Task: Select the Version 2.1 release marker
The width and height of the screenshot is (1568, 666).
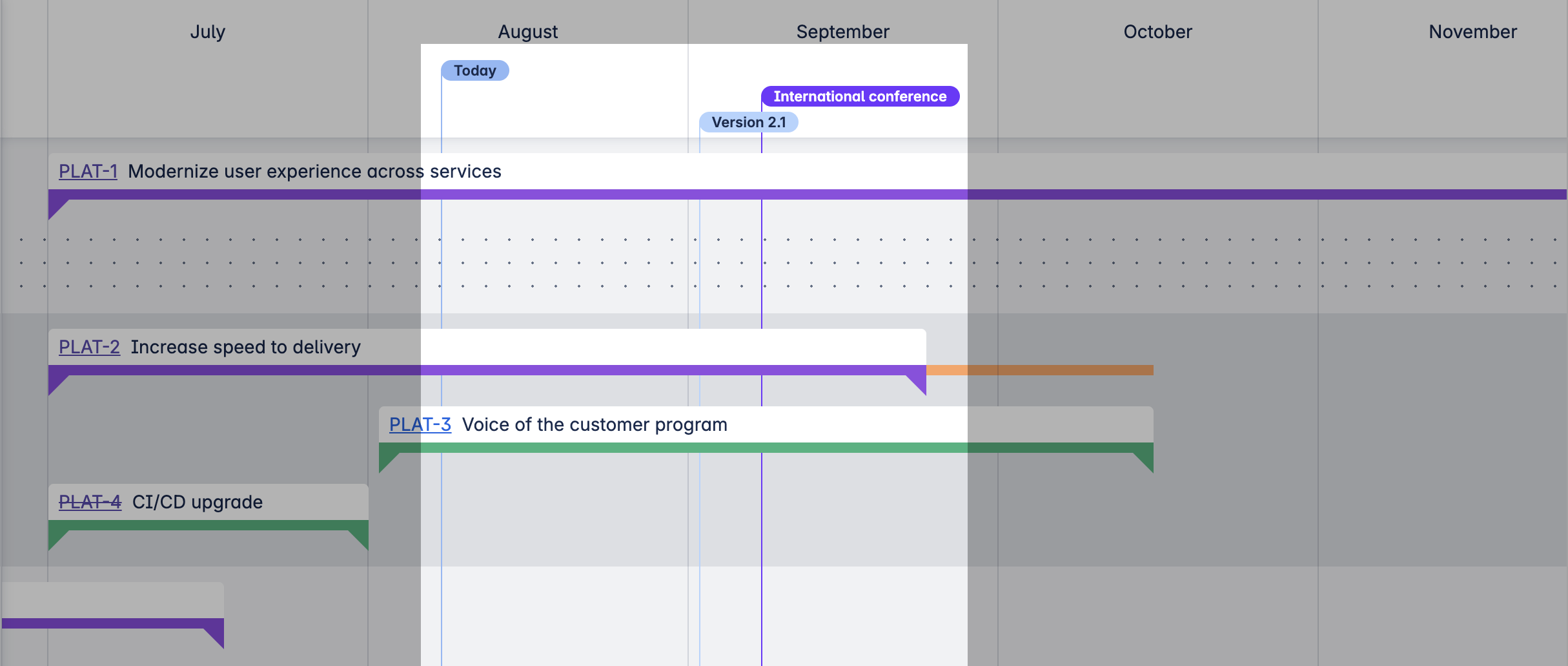Action: (749, 122)
